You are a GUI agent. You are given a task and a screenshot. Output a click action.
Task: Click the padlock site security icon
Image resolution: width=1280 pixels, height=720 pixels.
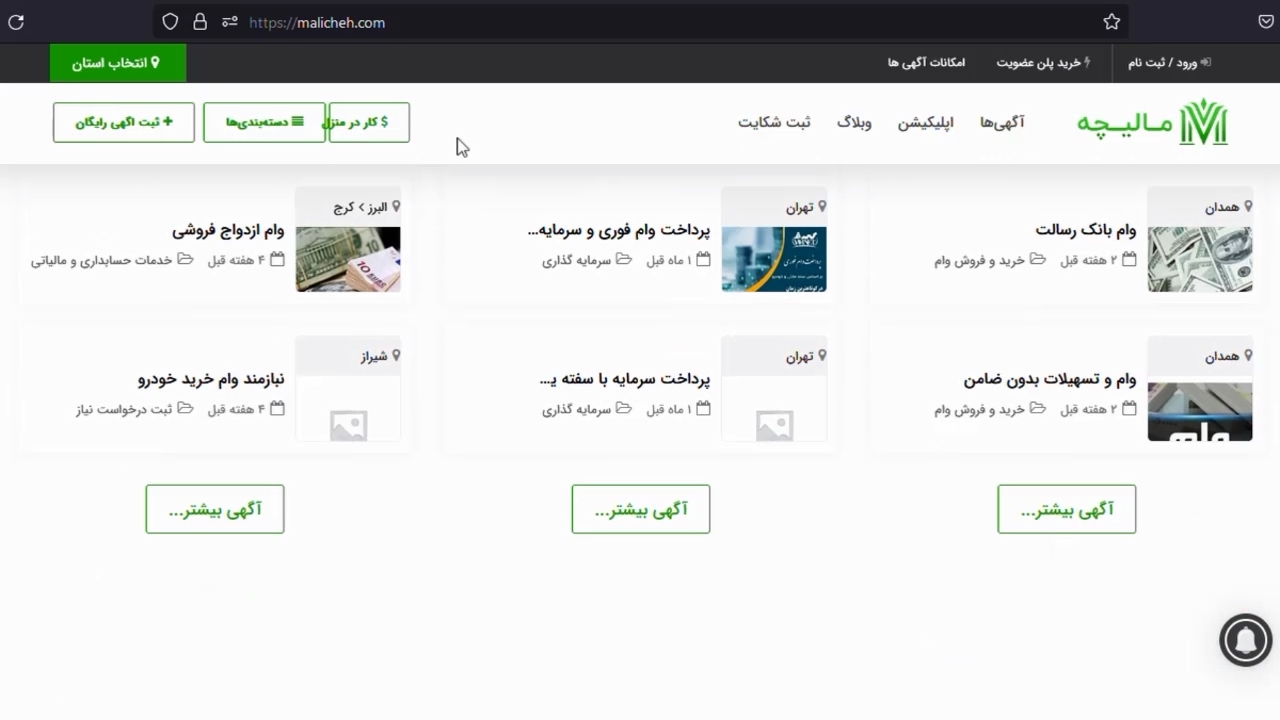(200, 22)
